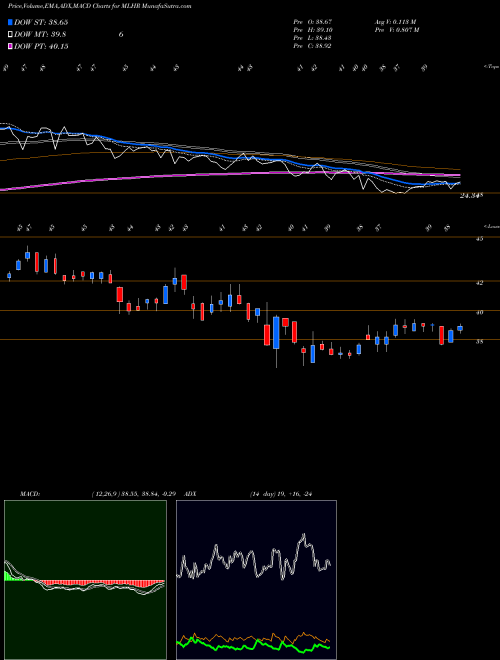Click the MACD (12,26,9) parameter values
This screenshot has width=500, height=660.
tap(136, 494)
